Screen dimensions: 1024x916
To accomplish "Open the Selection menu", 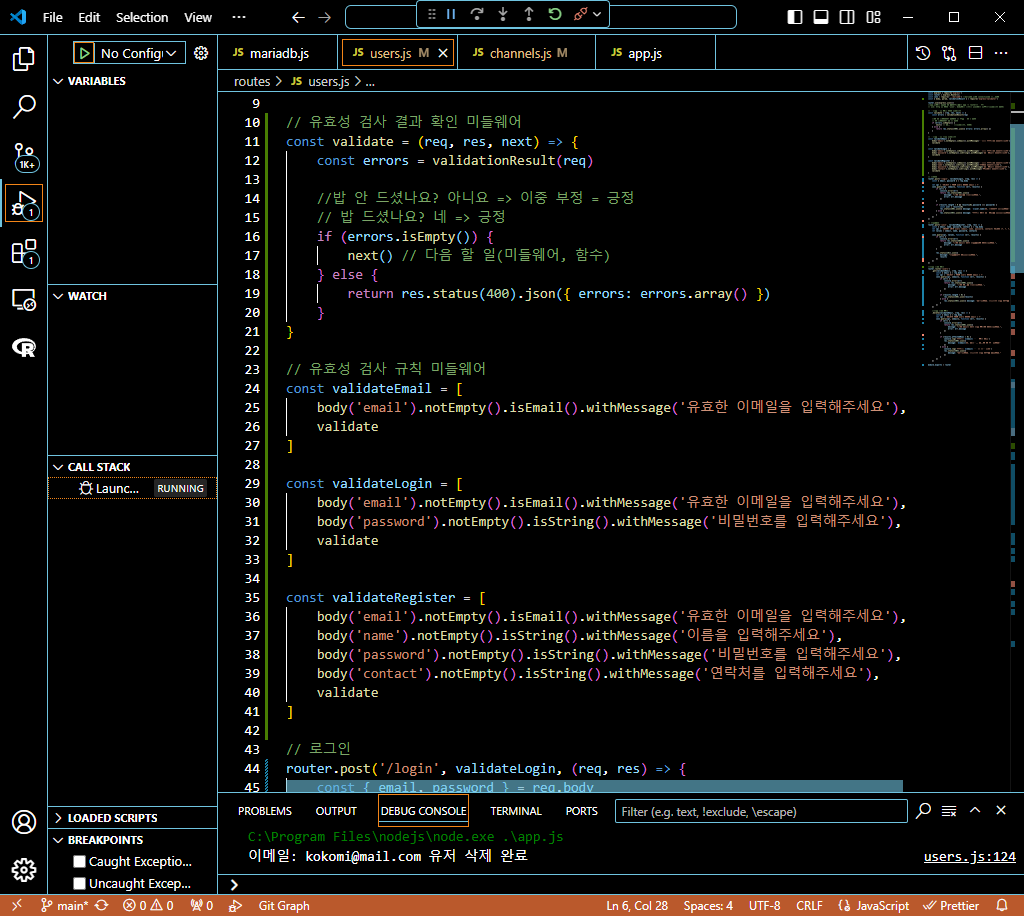I will click(142, 17).
